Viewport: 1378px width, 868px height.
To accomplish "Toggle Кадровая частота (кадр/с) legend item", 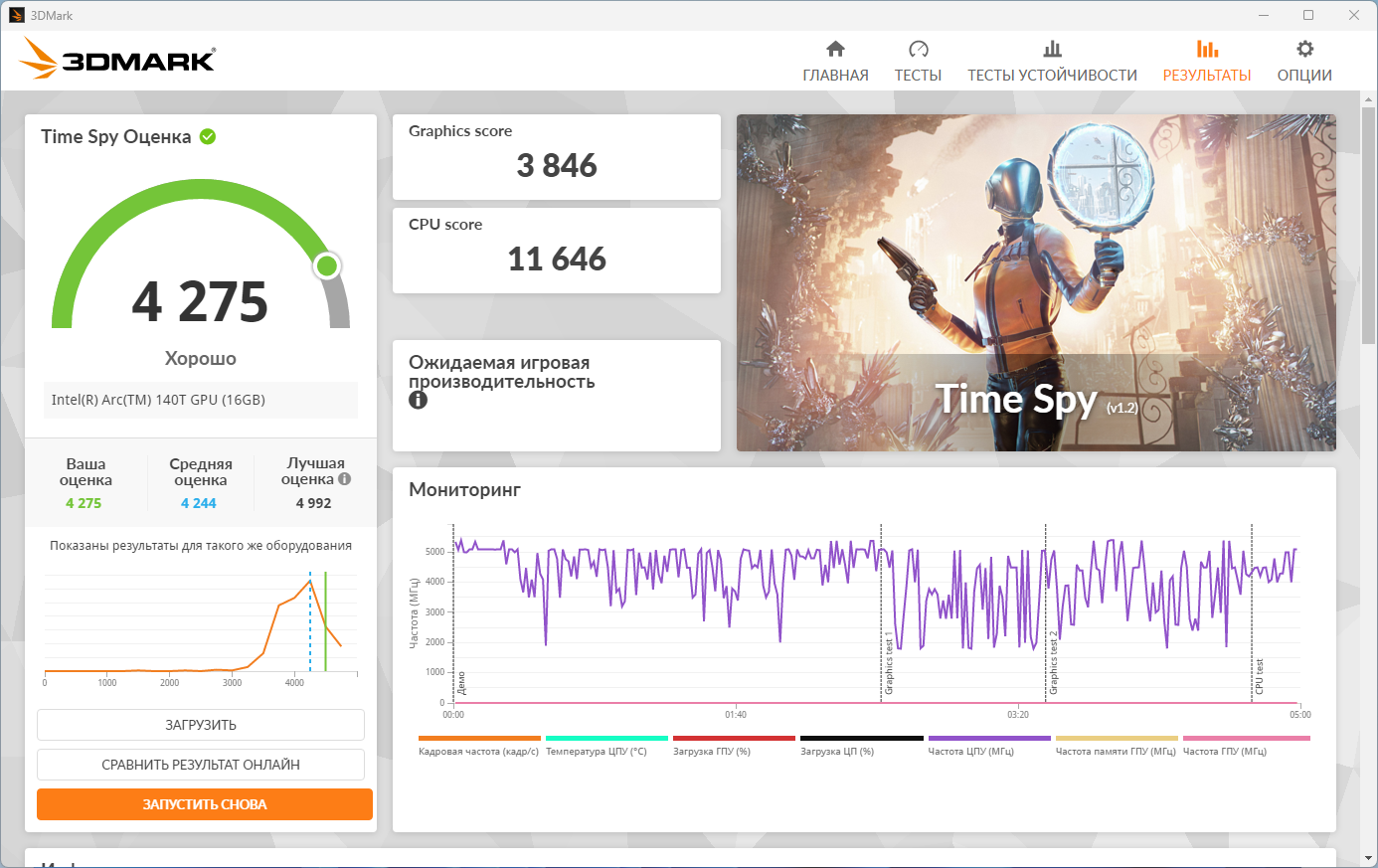I will pos(478,746).
